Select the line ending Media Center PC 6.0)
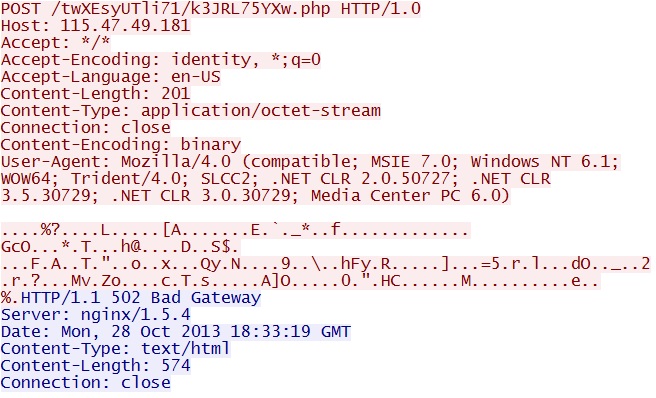The image size is (656, 398). (x=255, y=196)
